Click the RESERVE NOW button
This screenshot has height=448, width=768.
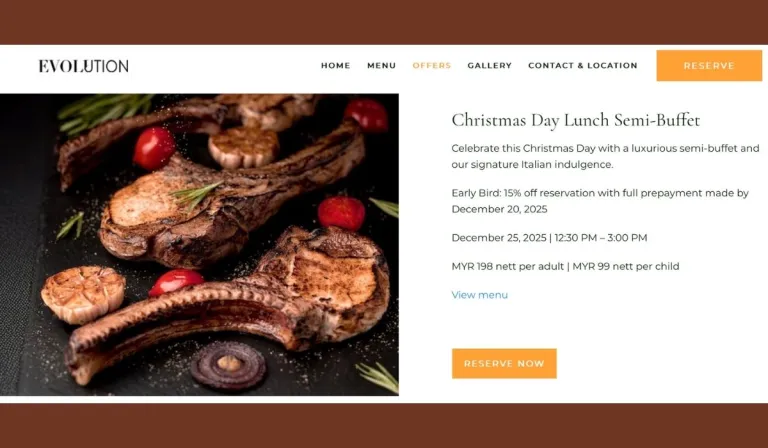coord(504,363)
